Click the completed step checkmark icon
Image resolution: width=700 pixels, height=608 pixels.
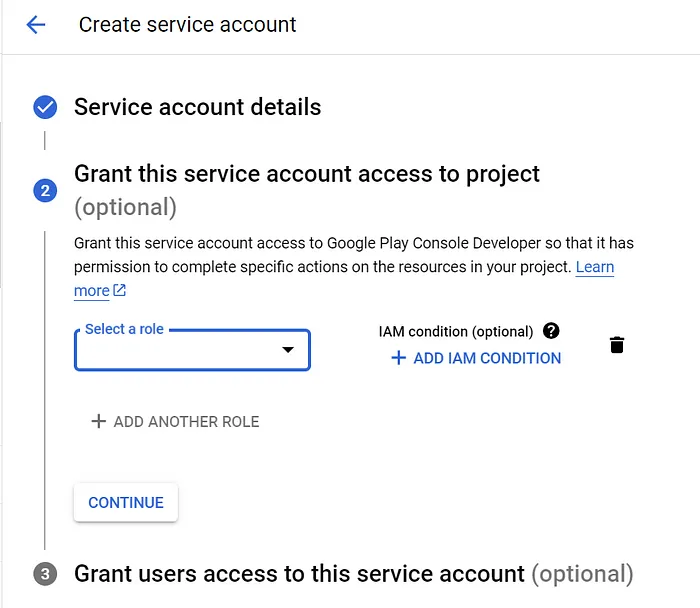45,107
